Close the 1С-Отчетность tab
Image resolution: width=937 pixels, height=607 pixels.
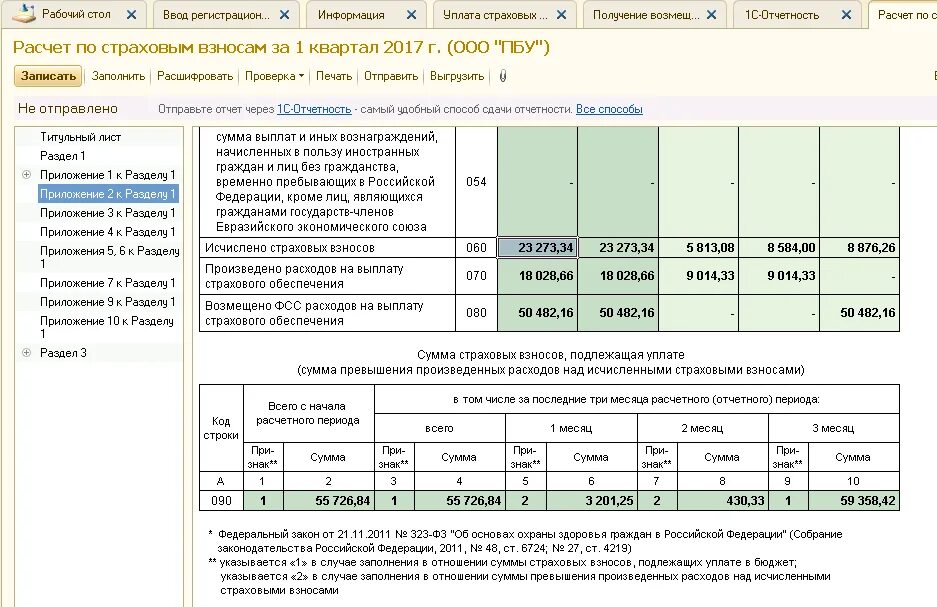(x=846, y=15)
